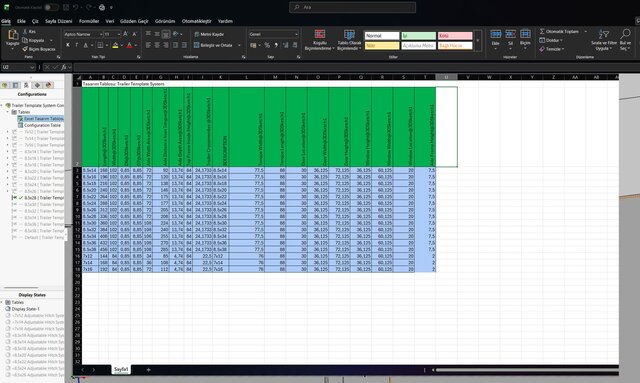
Task: Click the Sil (Delete cells) icon
Action: 510,34
